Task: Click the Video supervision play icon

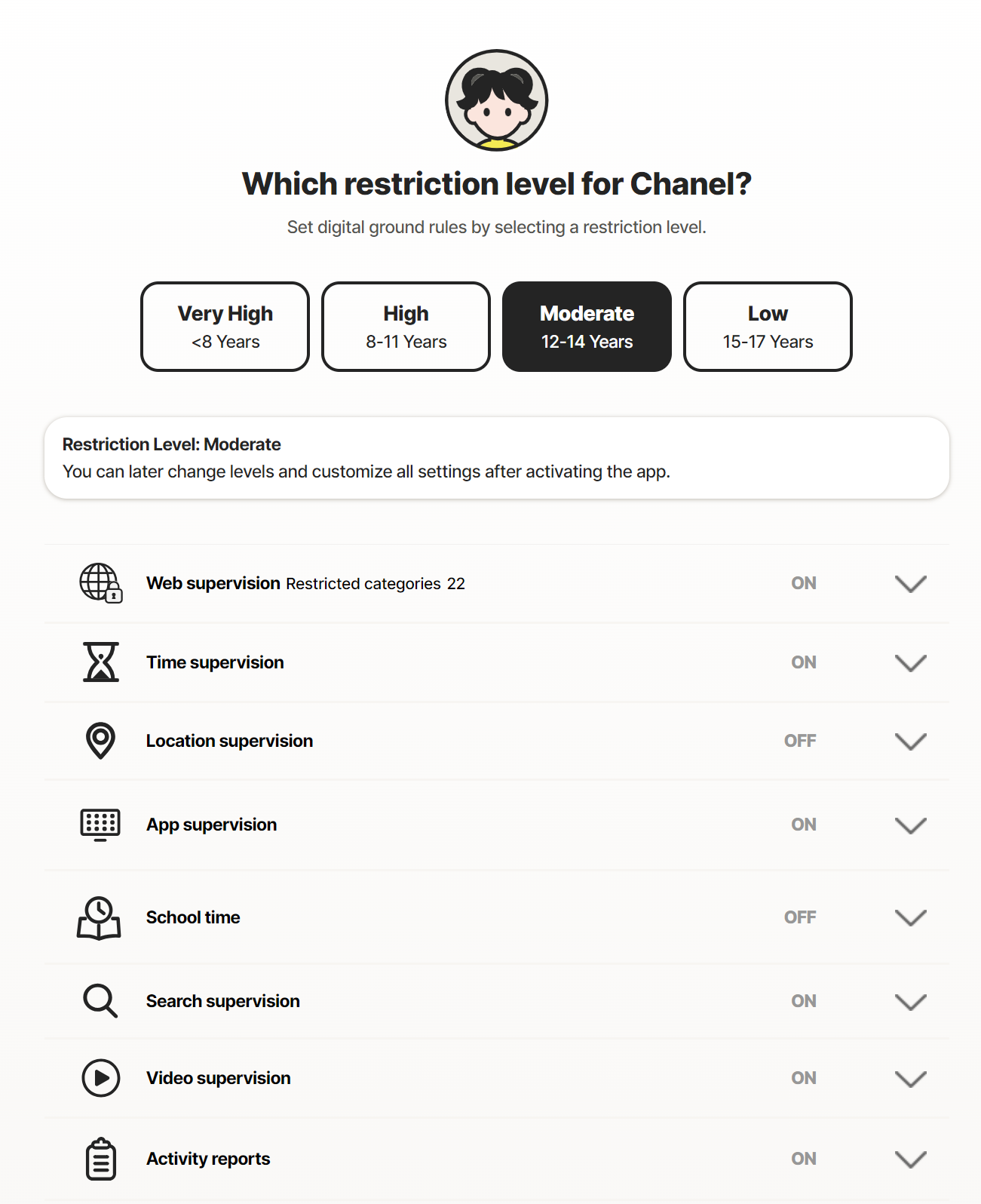Action: coord(101,1078)
